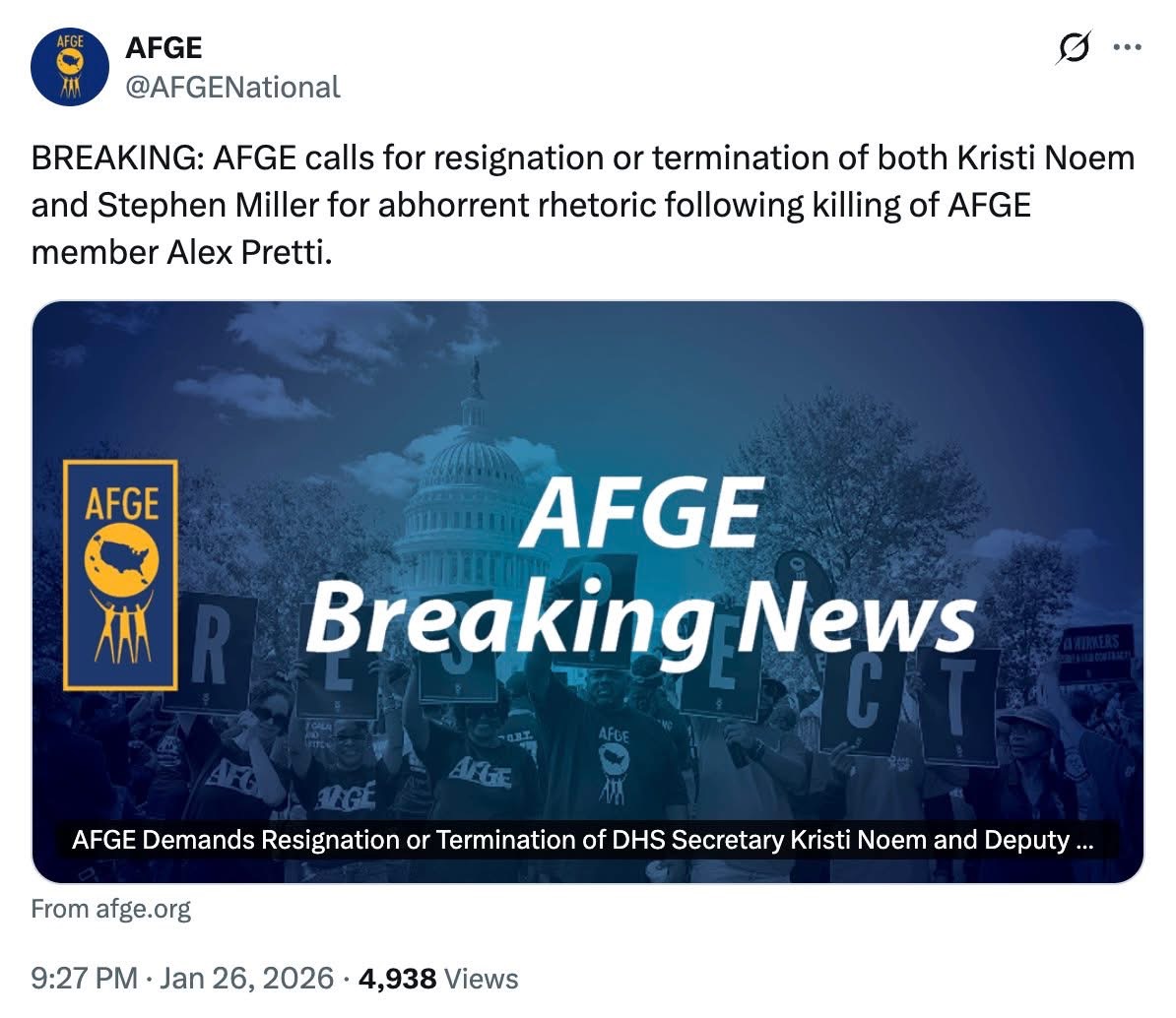Screen dimensions: 1176x1018
Task: Open the Grok explain-post icon
Action: coord(1076,48)
